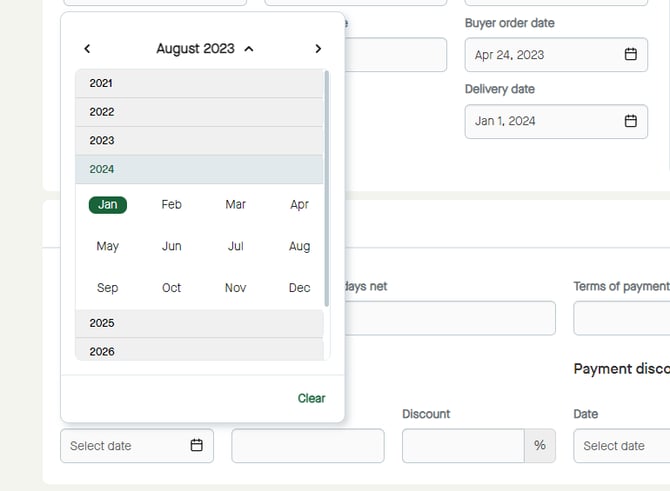Click the Discount percentage input field
The width and height of the screenshot is (670, 491).
click(x=463, y=446)
